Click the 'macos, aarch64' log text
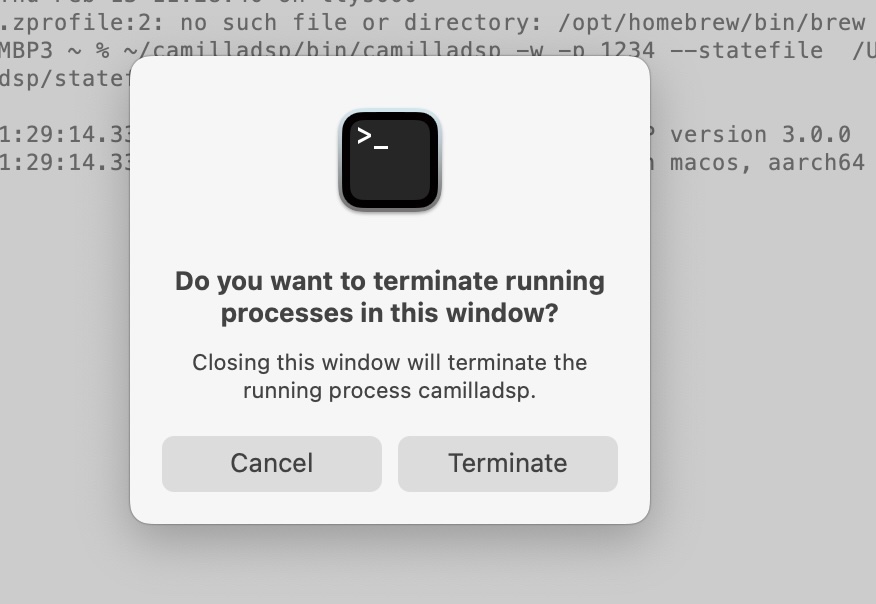 [x=767, y=163]
